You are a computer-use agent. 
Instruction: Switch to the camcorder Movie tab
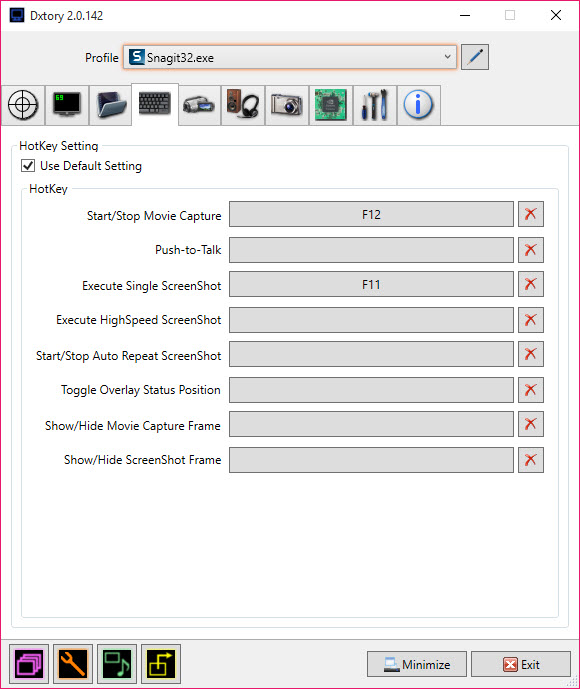coord(199,105)
